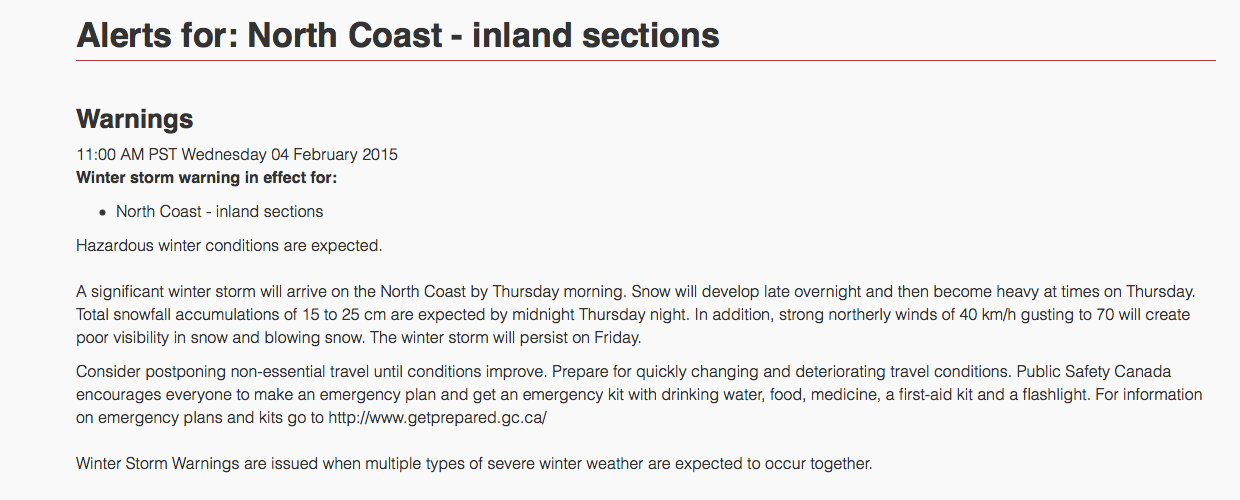Click the 'Alerts for: North Coast' page heading
Viewport: 1240px width, 500px height.
[x=398, y=35]
